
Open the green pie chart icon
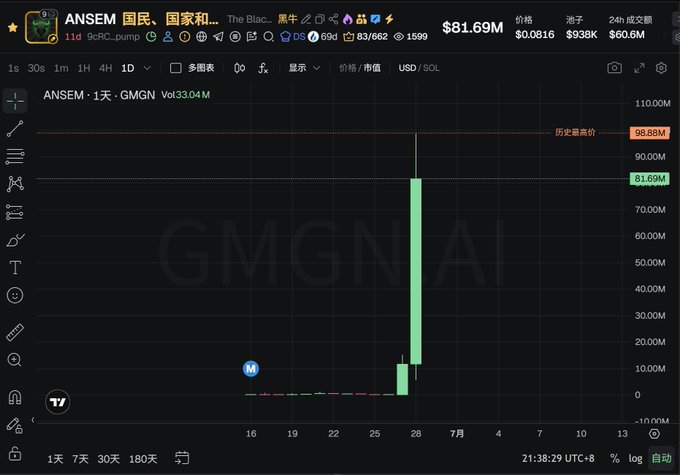pyautogui.click(x=151, y=37)
